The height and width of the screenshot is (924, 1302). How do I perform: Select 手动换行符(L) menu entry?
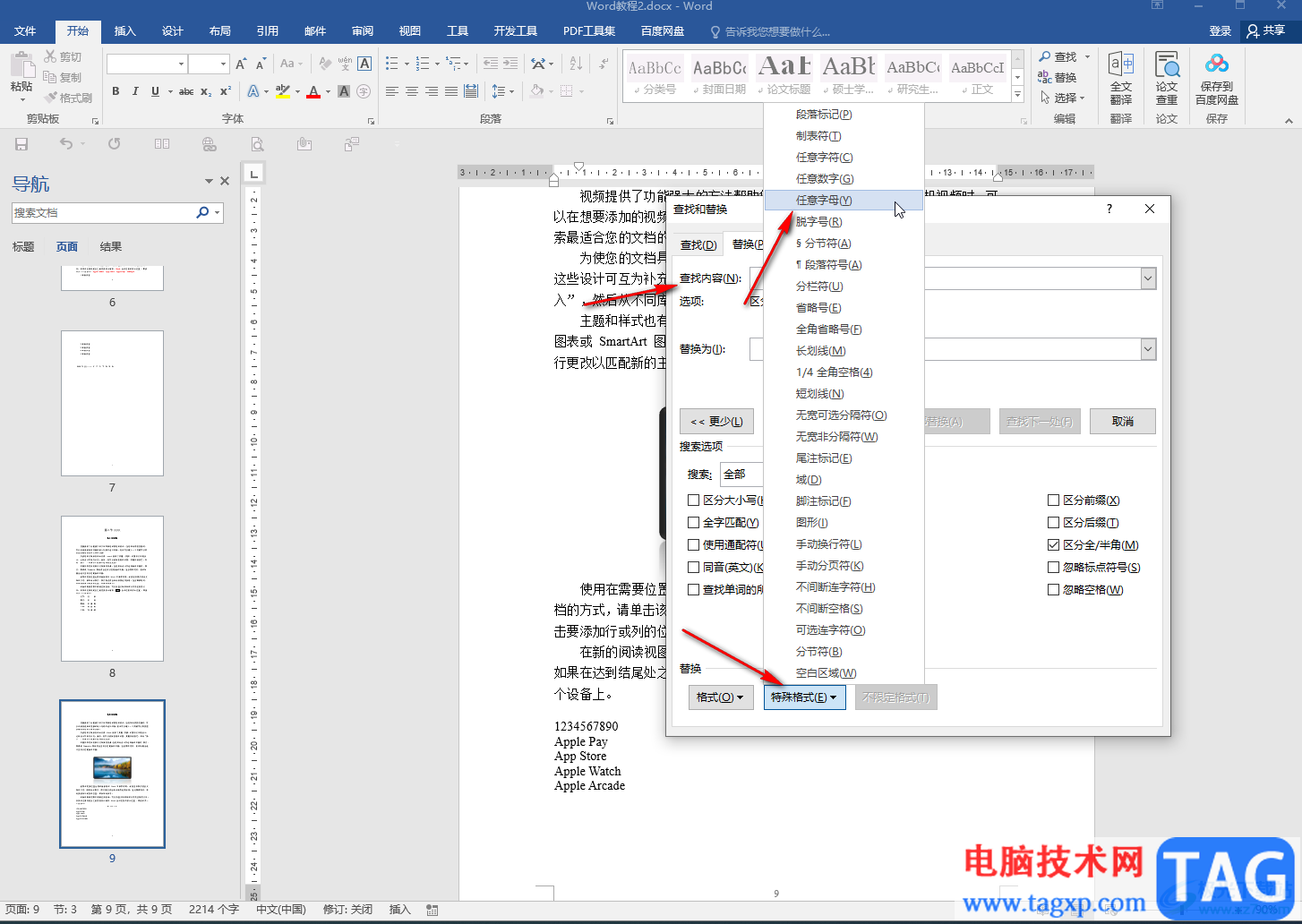(844, 544)
